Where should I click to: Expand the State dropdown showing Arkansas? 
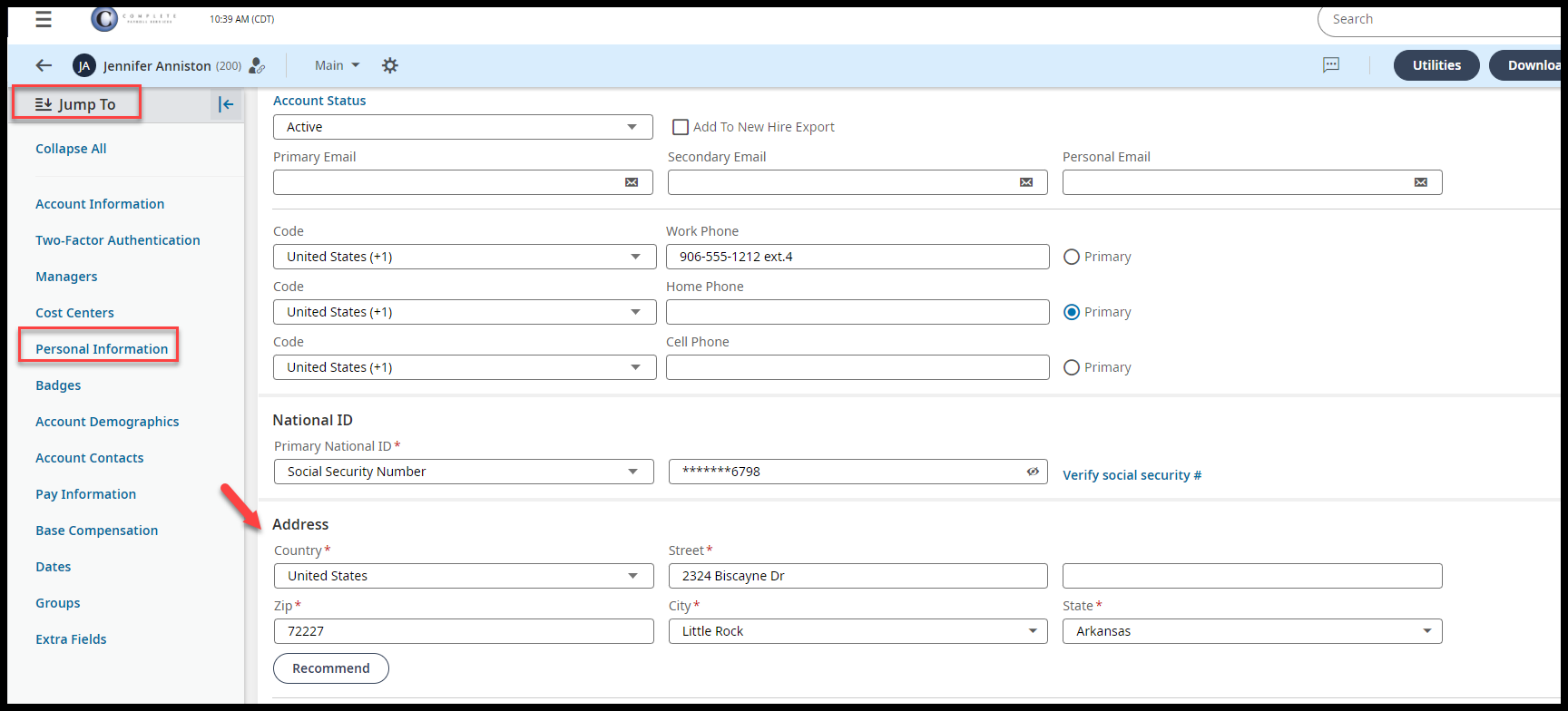[1252, 631]
